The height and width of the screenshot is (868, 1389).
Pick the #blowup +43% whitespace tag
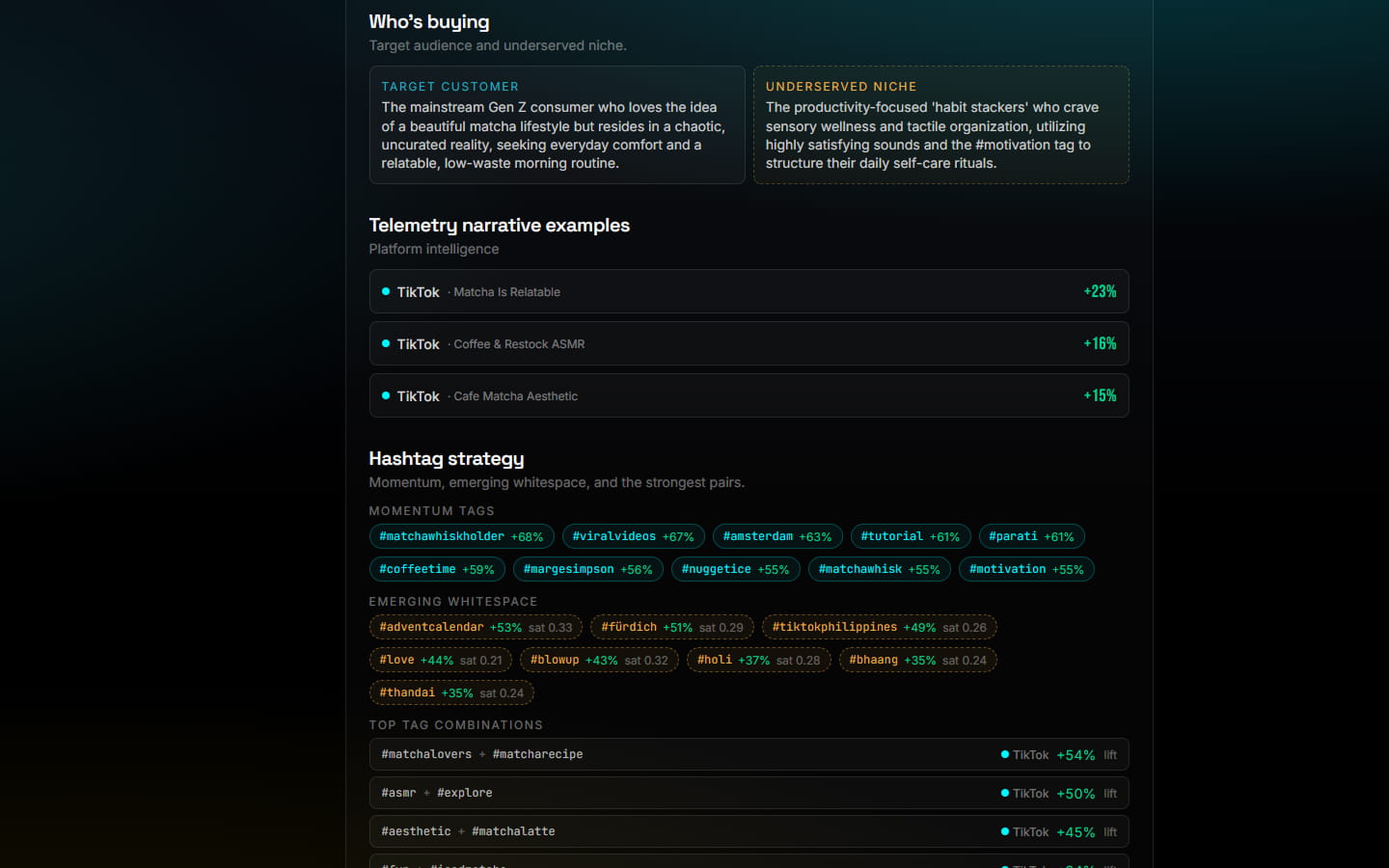[x=599, y=660]
